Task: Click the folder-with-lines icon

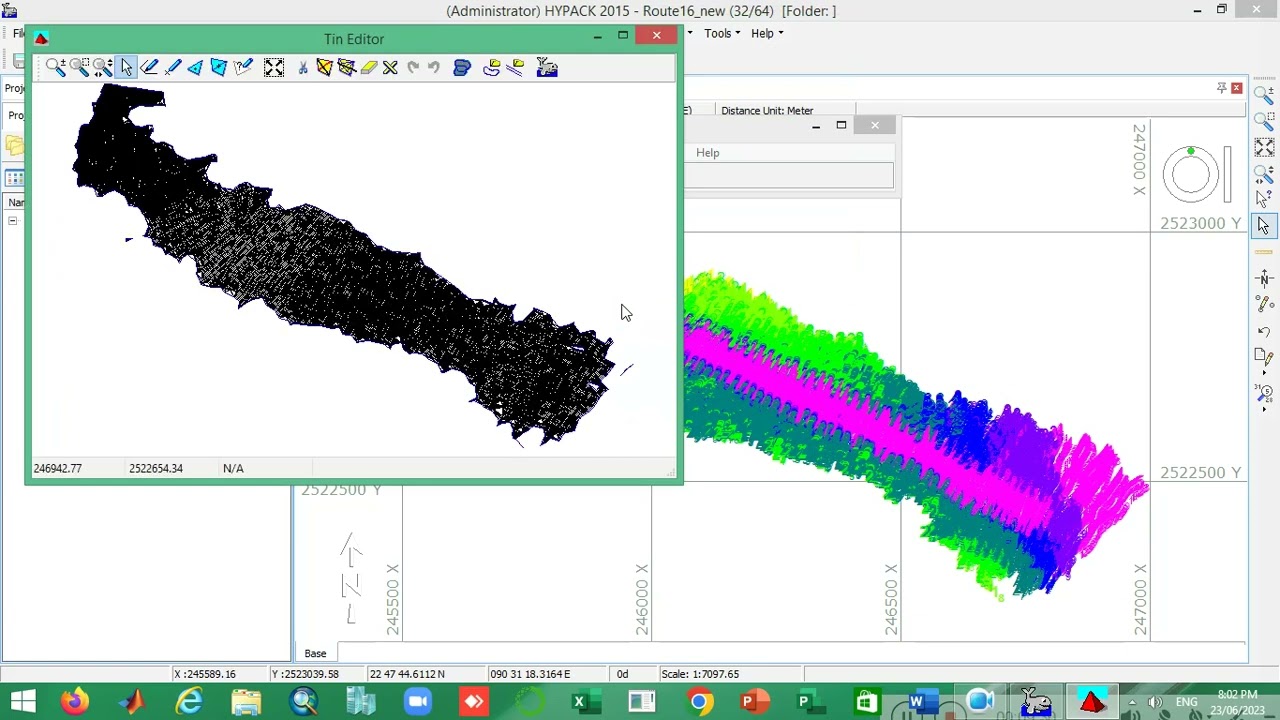Action: tap(516, 67)
